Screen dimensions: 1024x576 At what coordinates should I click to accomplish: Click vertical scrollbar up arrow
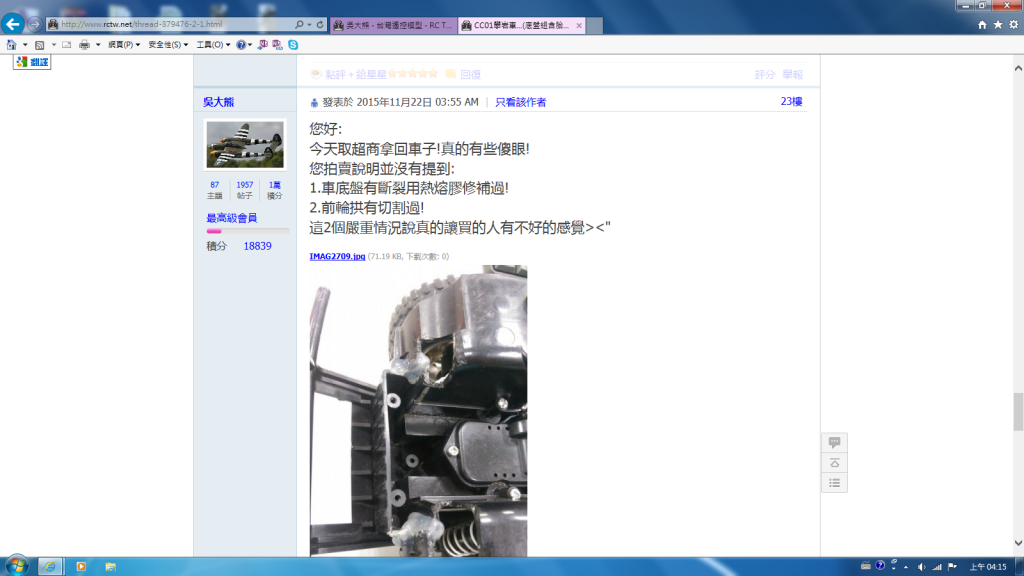[x=1018, y=68]
